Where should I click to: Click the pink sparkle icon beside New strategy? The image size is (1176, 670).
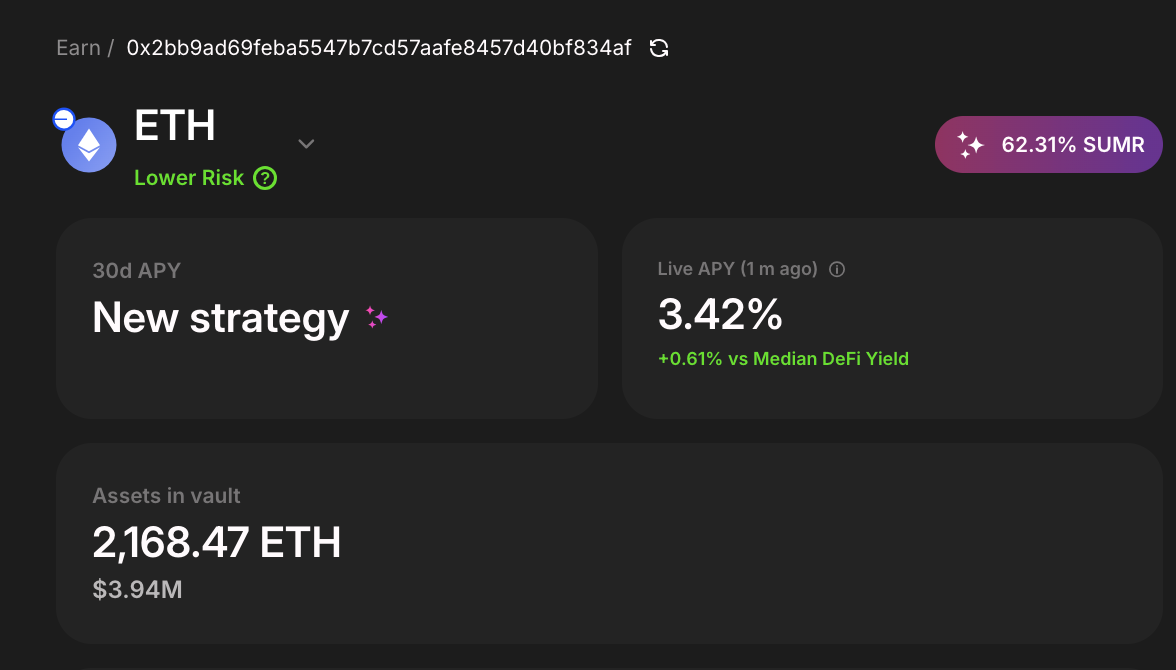(x=376, y=317)
